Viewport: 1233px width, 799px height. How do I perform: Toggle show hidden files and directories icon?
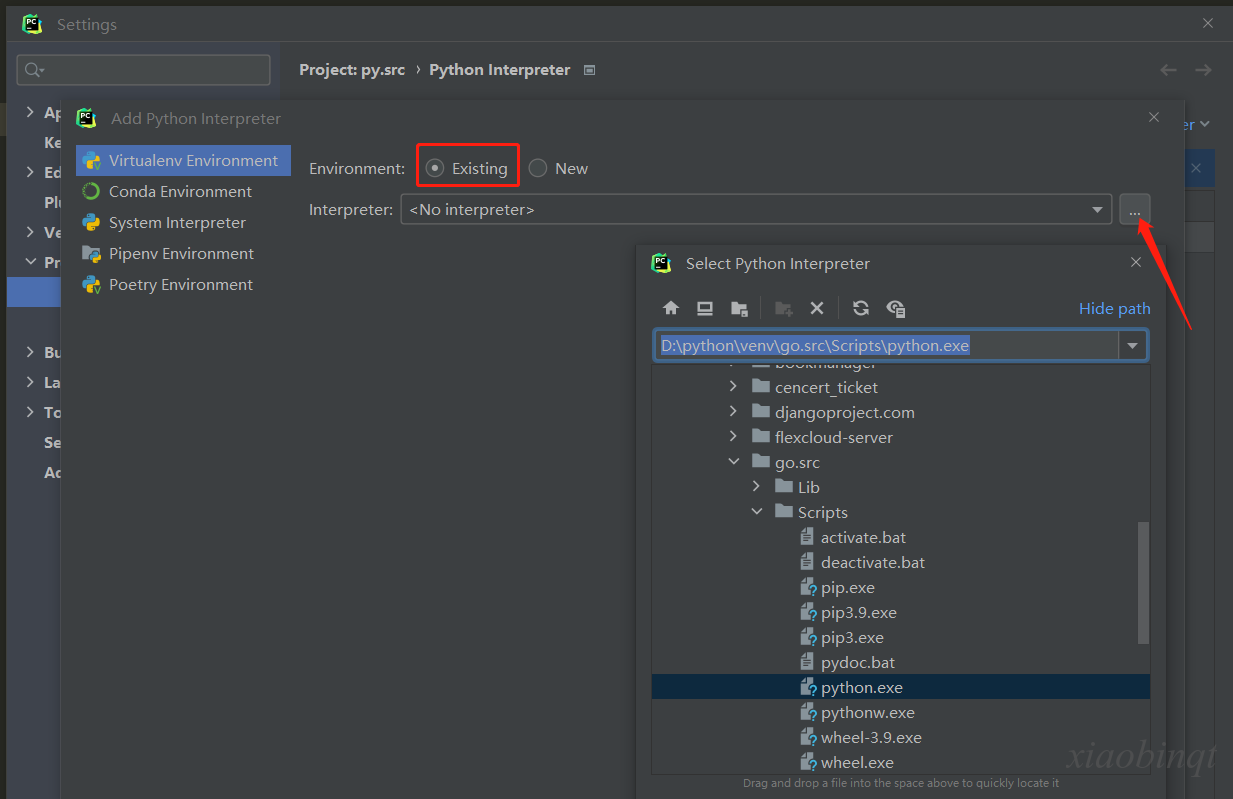coord(896,308)
